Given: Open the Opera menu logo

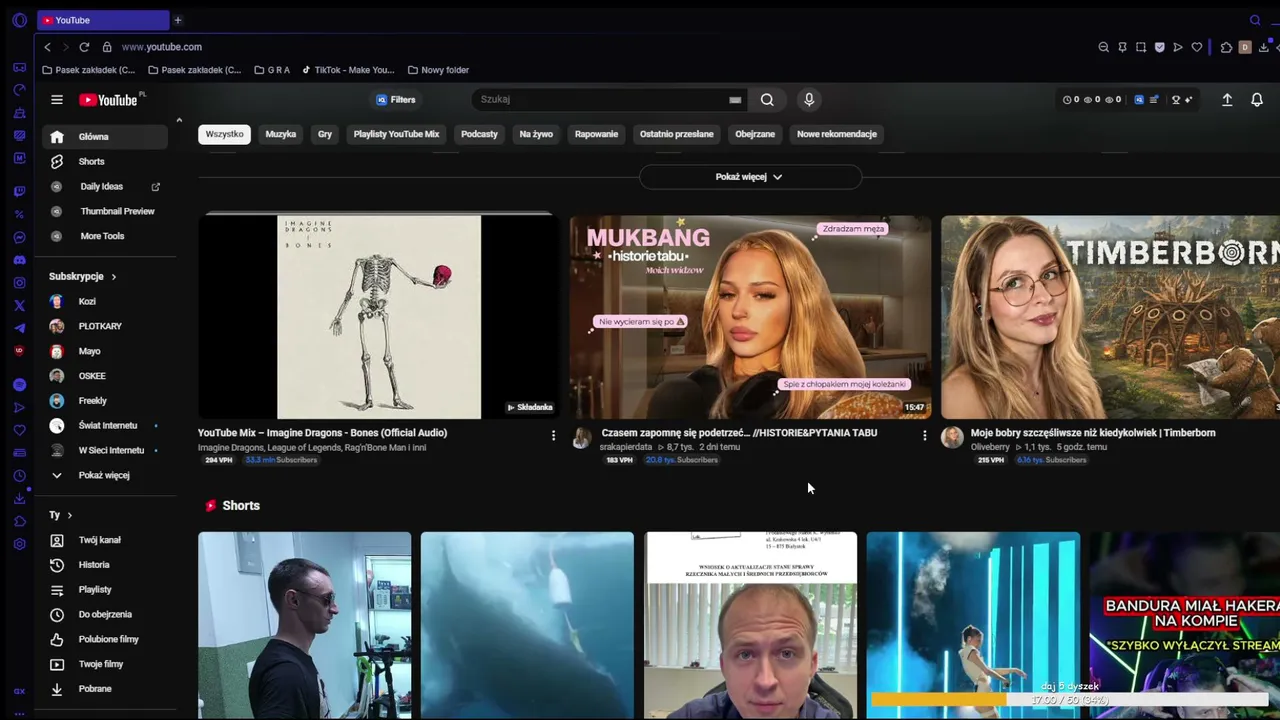Looking at the screenshot, I should 19,20.
